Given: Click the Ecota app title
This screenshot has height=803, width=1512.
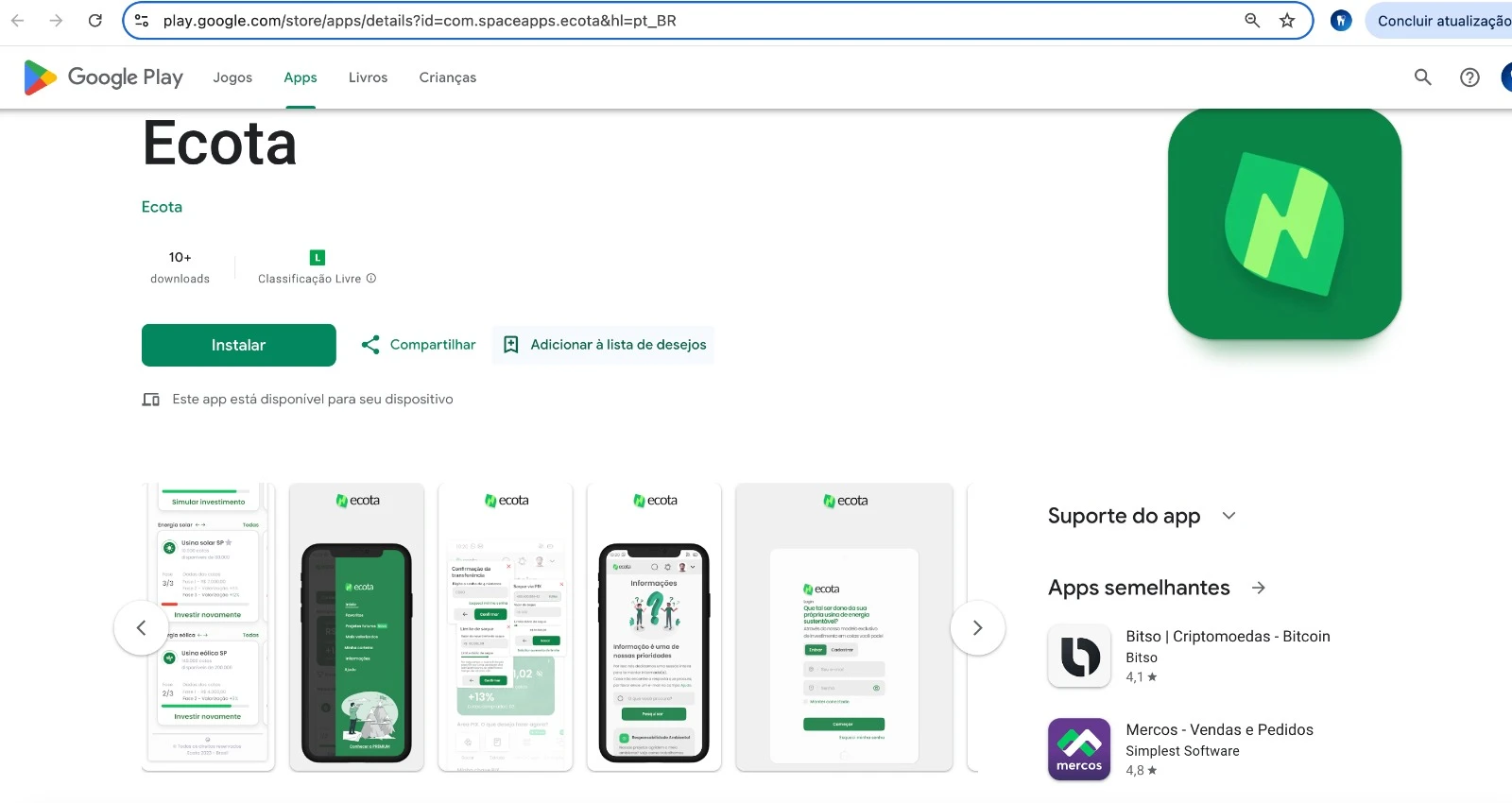Looking at the screenshot, I should 219,144.
